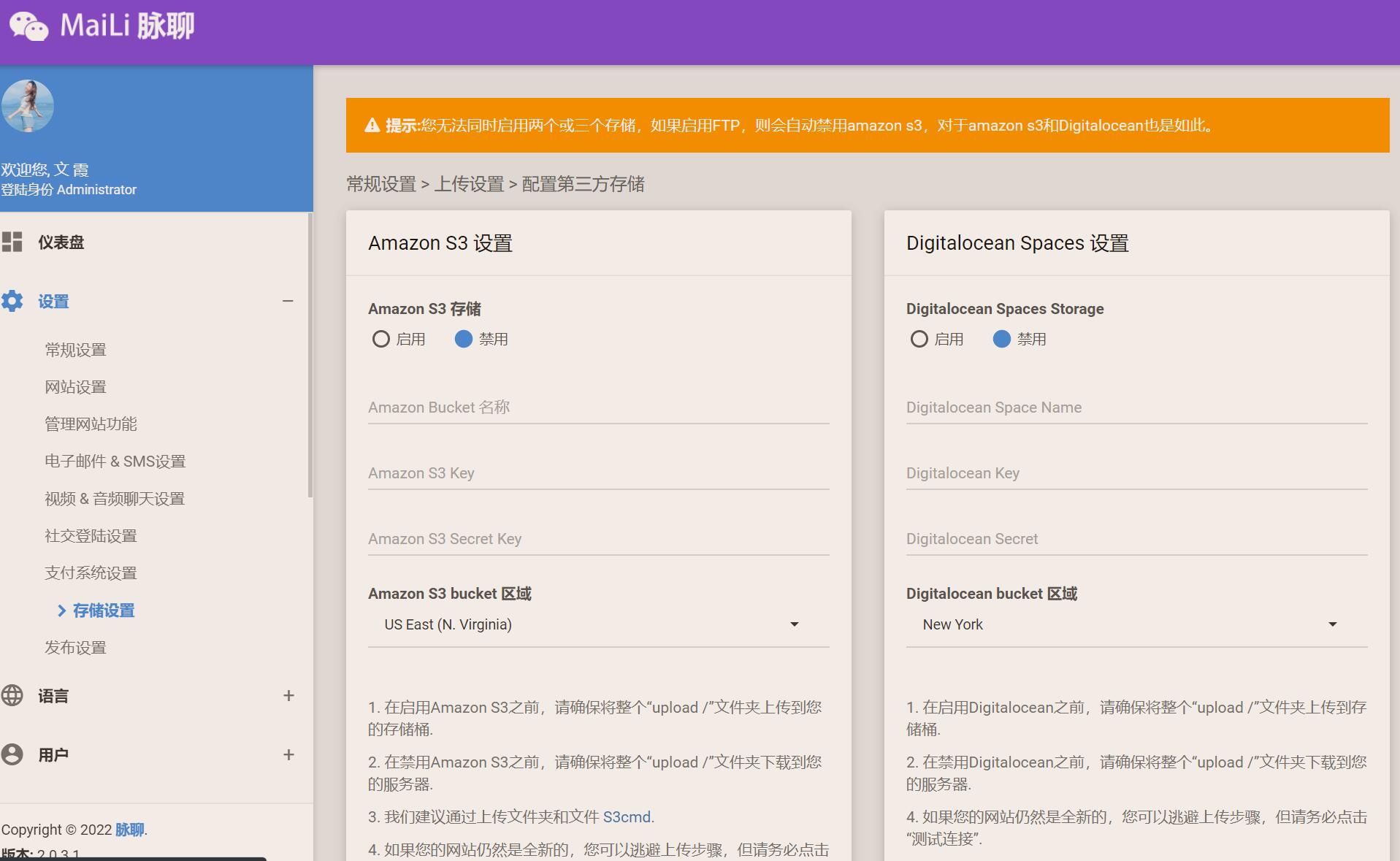The width and height of the screenshot is (1400, 861).
Task: Click 'Digitalocean bucket 区域' label
Action: pyautogui.click(x=992, y=594)
